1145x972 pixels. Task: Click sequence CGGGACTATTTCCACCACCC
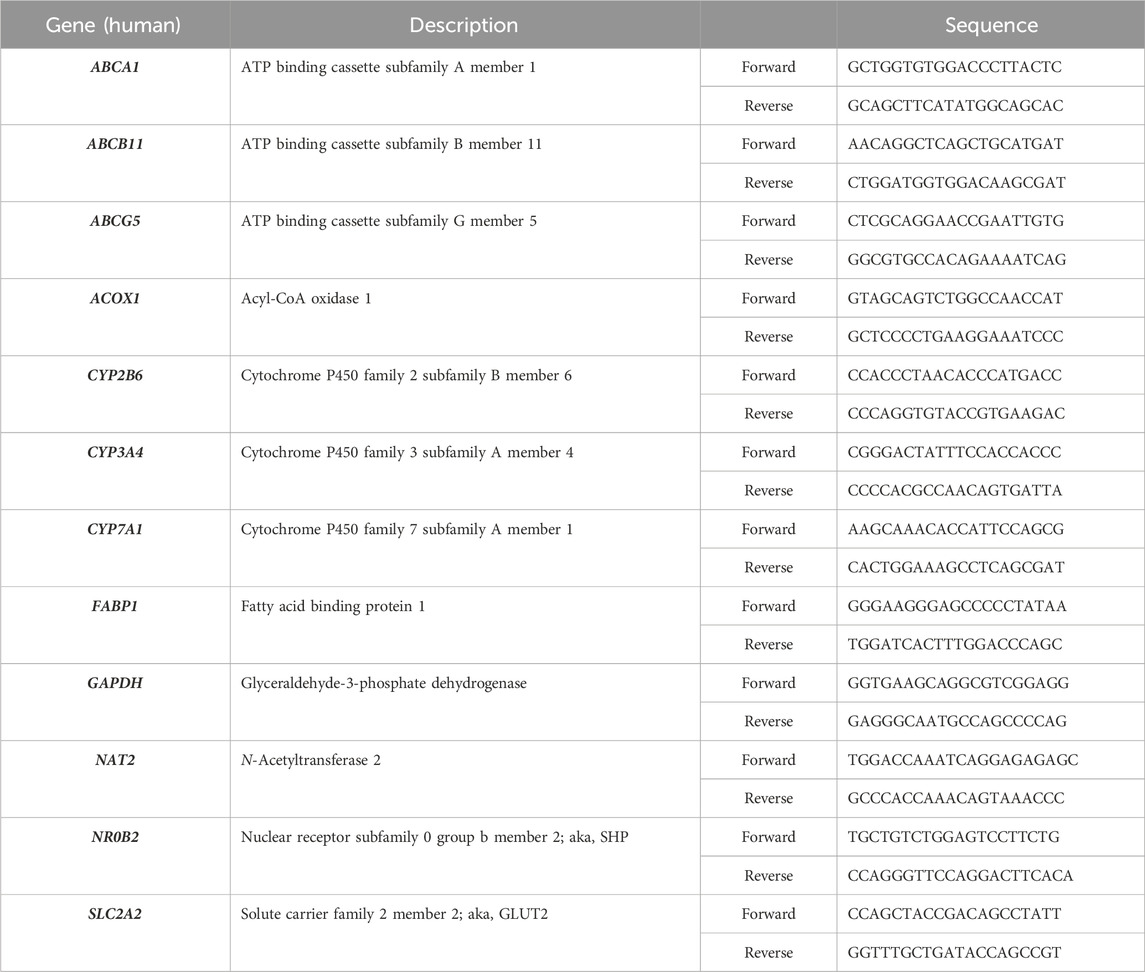point(954,452)
